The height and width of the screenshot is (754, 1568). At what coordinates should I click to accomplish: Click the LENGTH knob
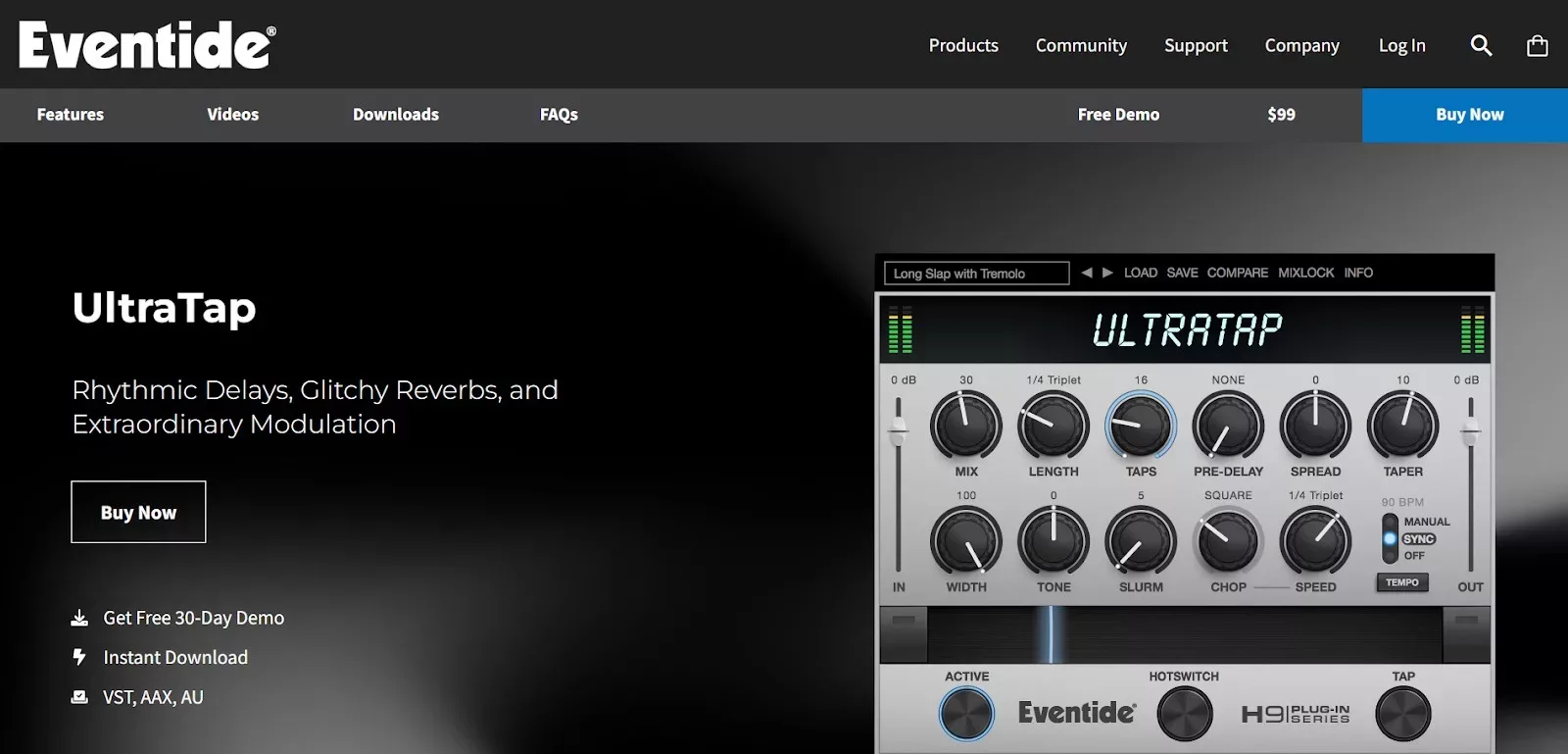(x=1053, y=426)
